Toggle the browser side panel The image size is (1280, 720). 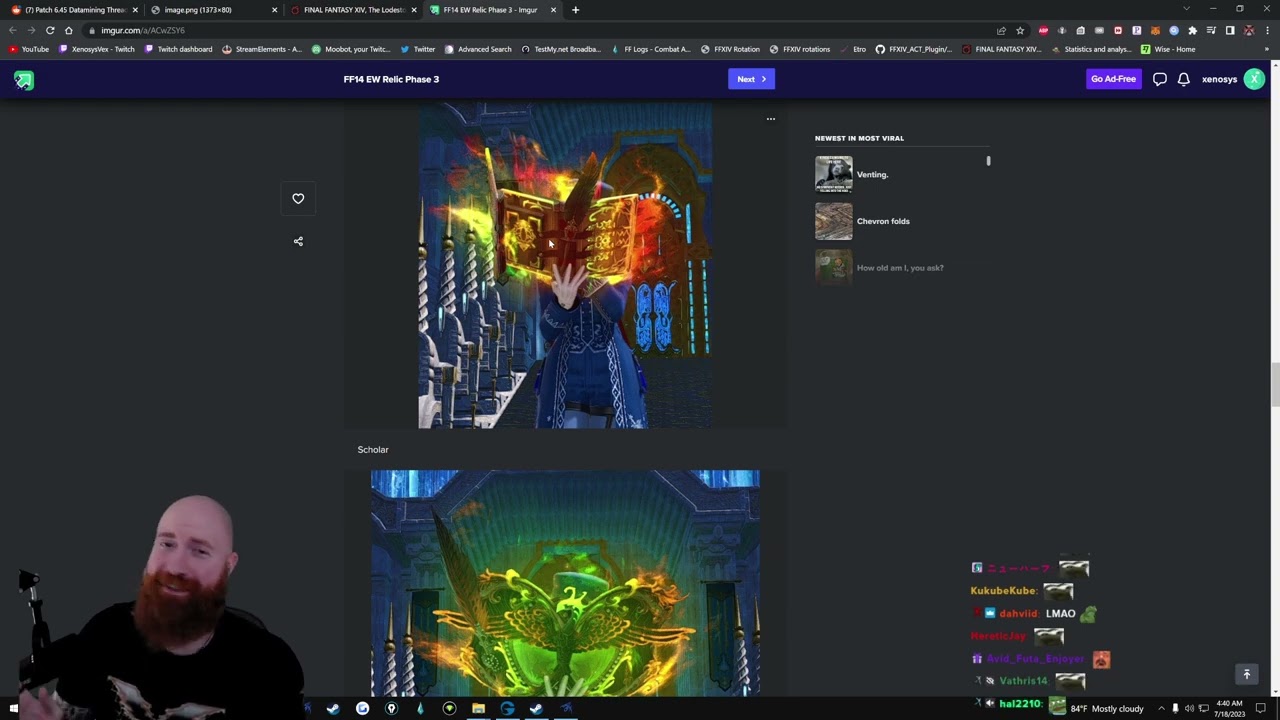[1230, 30]
